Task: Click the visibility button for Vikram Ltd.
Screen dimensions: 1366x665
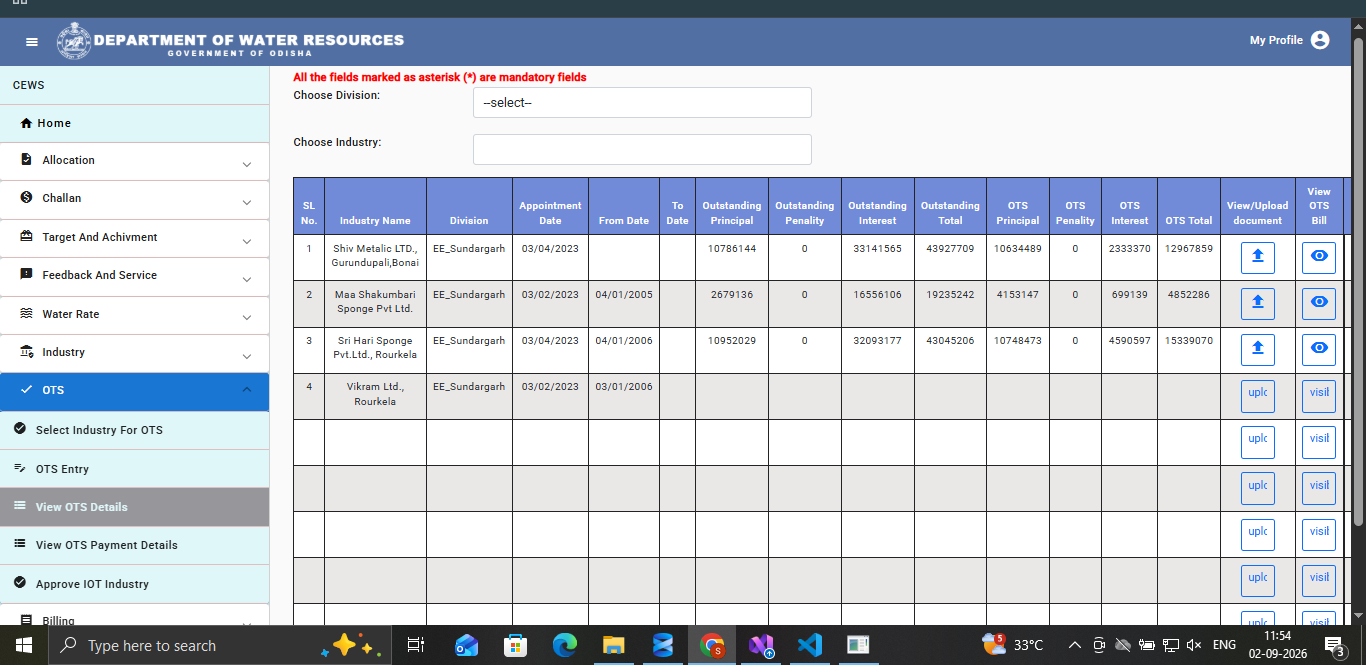Action: (1319, 396)
